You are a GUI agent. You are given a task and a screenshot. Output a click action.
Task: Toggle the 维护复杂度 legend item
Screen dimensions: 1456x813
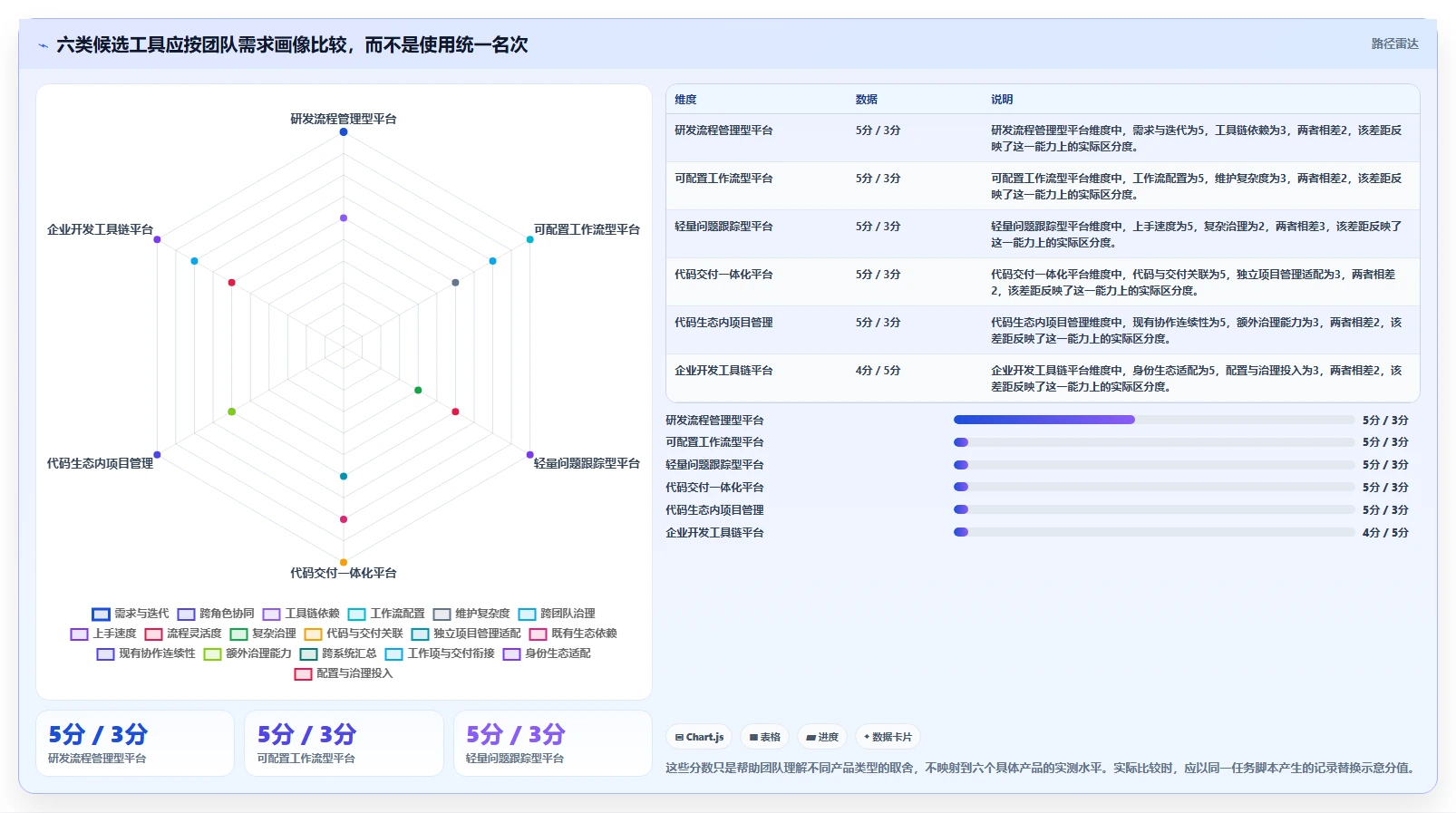point(471,614)
